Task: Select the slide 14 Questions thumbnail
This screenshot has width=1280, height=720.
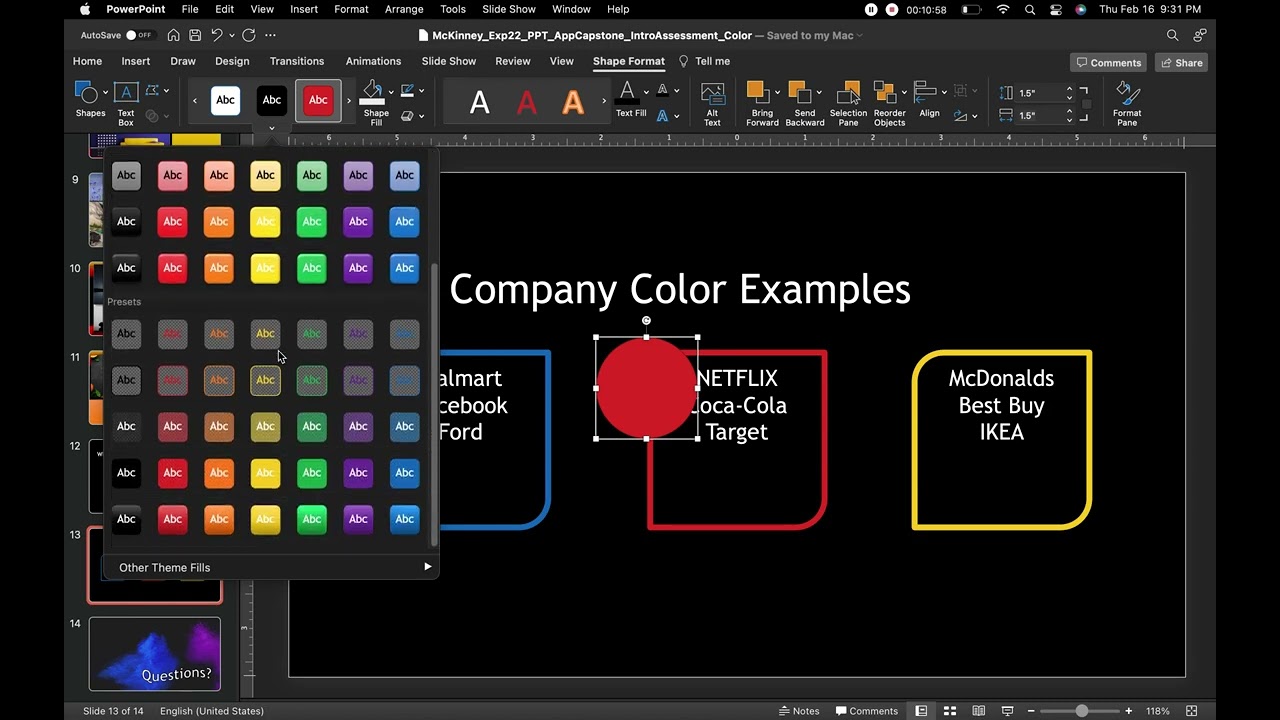Action: tap(155, 654)
